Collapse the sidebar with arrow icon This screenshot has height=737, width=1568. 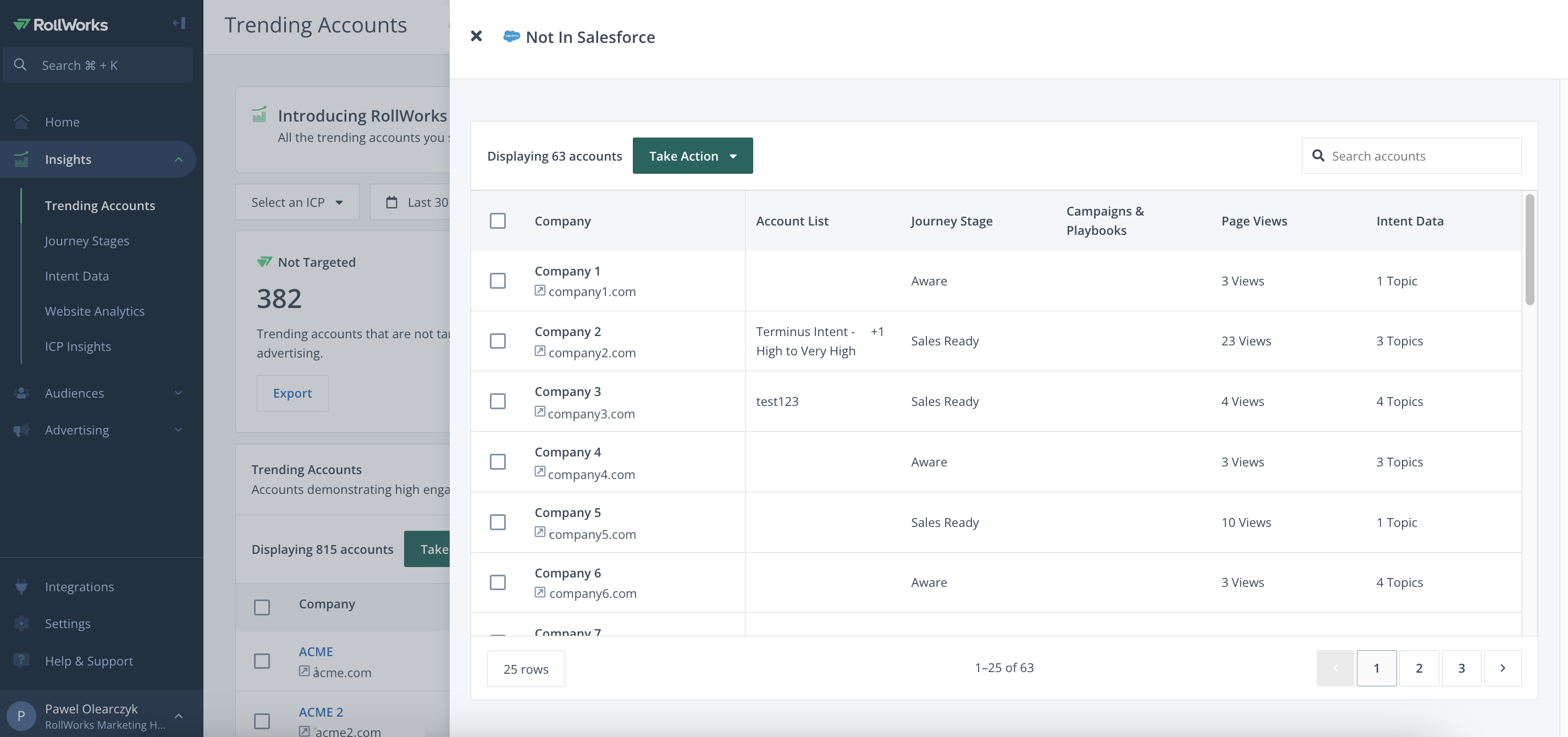coord(179,23)
